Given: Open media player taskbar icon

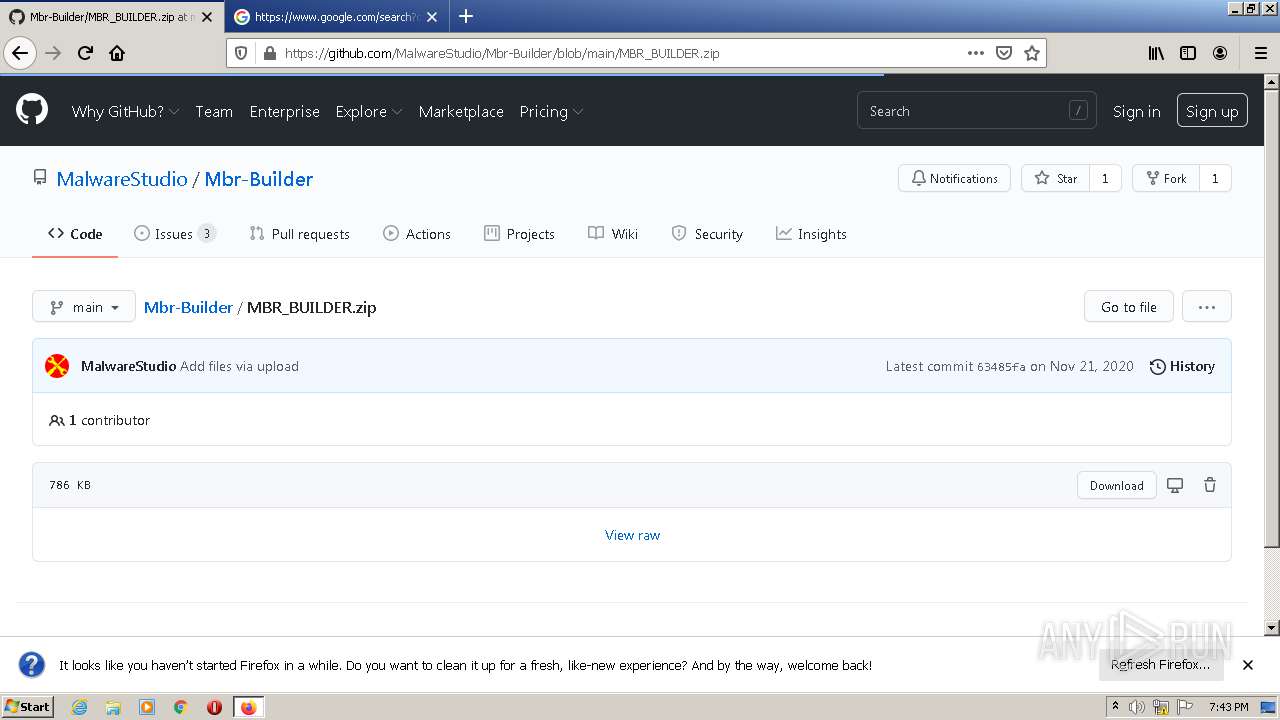Looking at the screenshot, I should (x=147, y=707).
